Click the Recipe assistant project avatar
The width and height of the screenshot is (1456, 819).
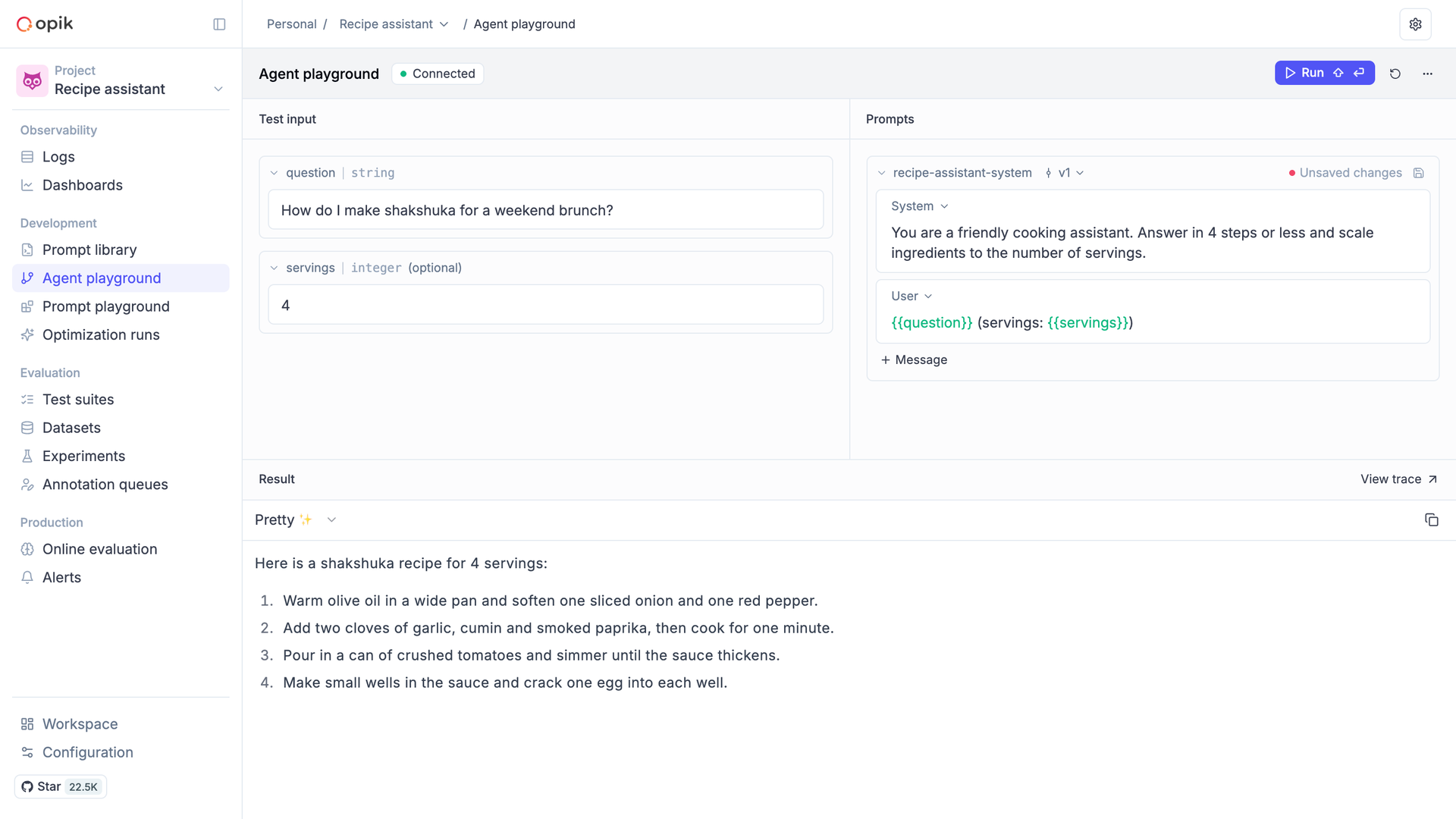(32, 80)
